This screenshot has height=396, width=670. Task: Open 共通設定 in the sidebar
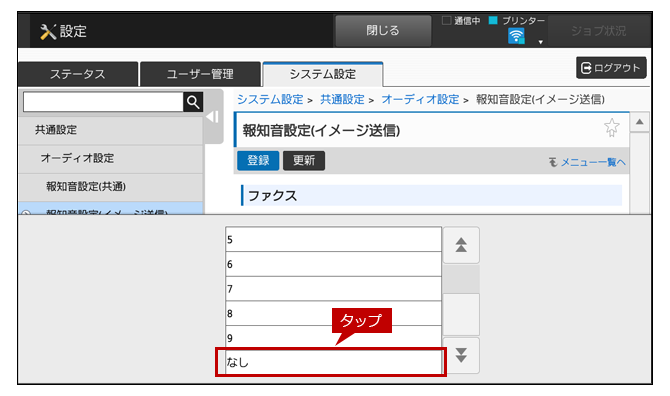click(111, 130)
